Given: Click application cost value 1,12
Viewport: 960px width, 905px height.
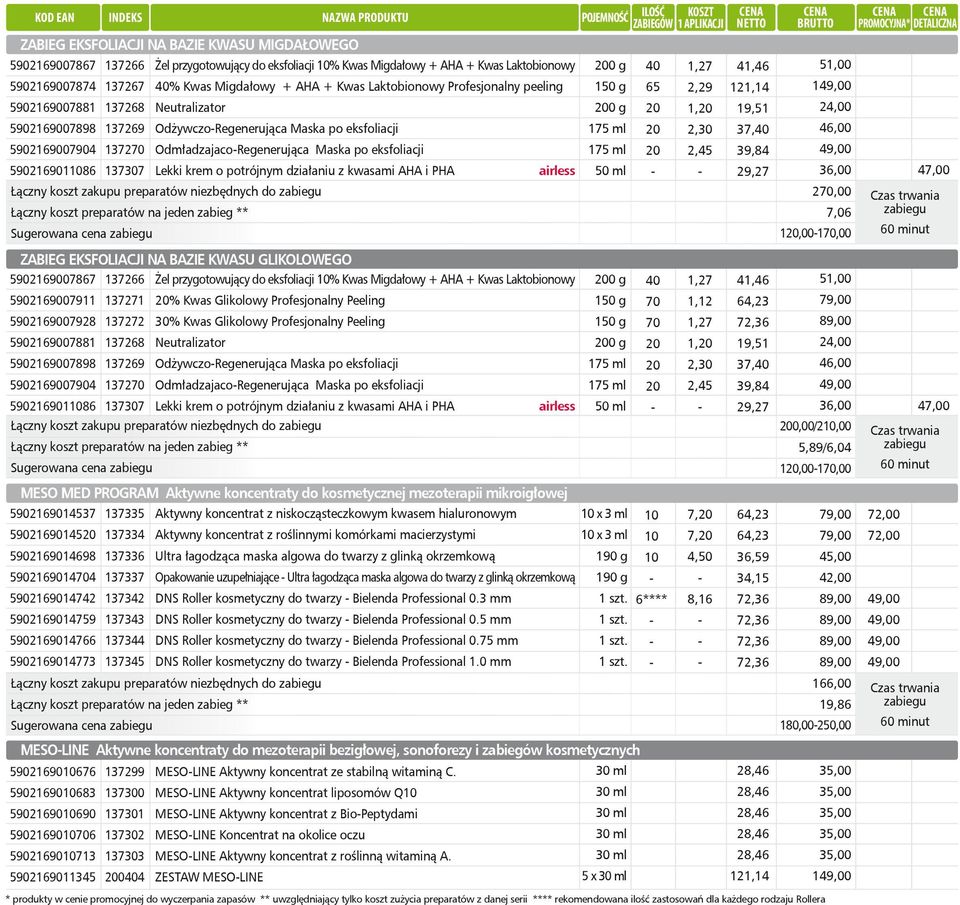Looking at the screenshot, I should coord(700,301).
